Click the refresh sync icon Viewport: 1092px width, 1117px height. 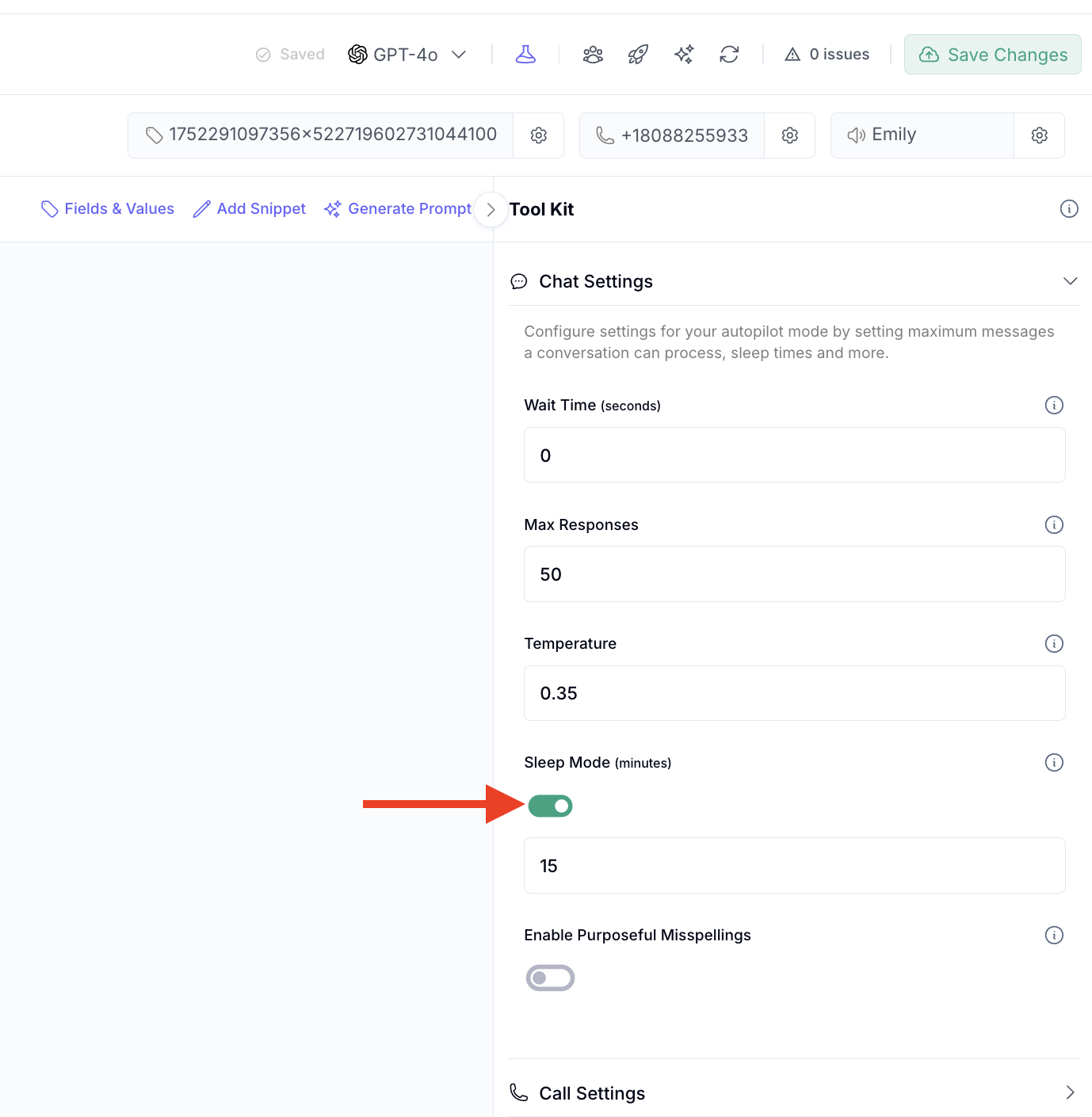[729, 54]
